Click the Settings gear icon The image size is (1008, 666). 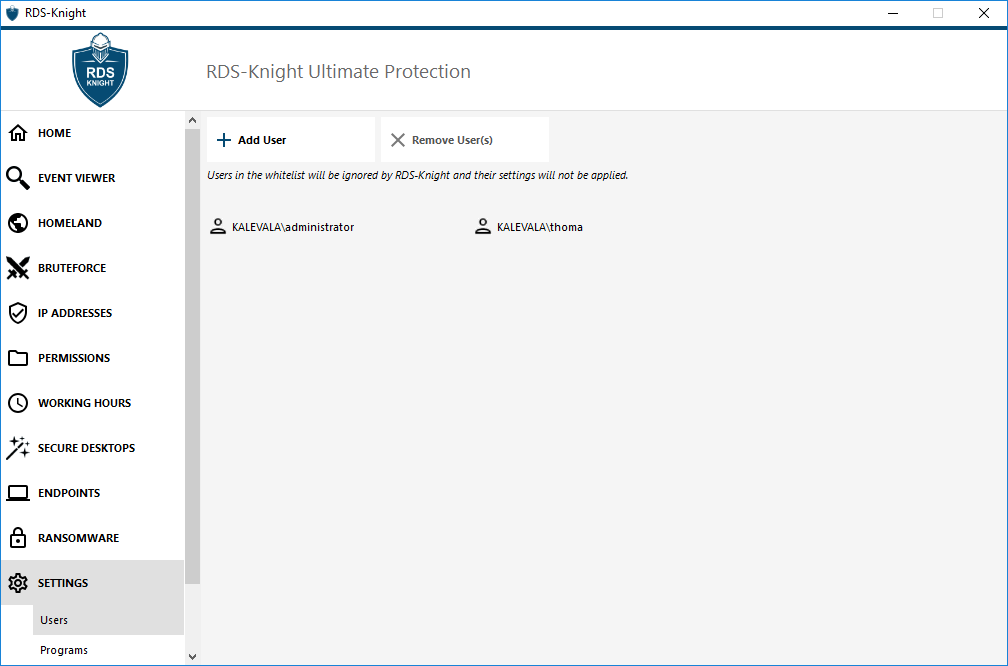pyautogui.click(x=18, y=583)
